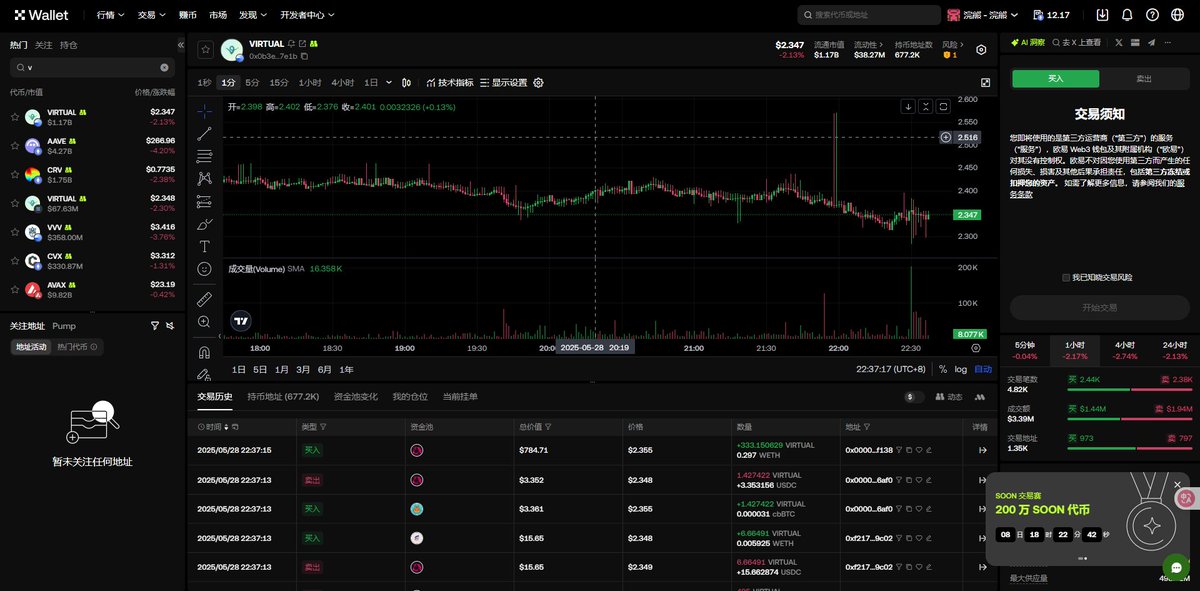
Task: Choose the 1月 chart range
Action: 282,369
